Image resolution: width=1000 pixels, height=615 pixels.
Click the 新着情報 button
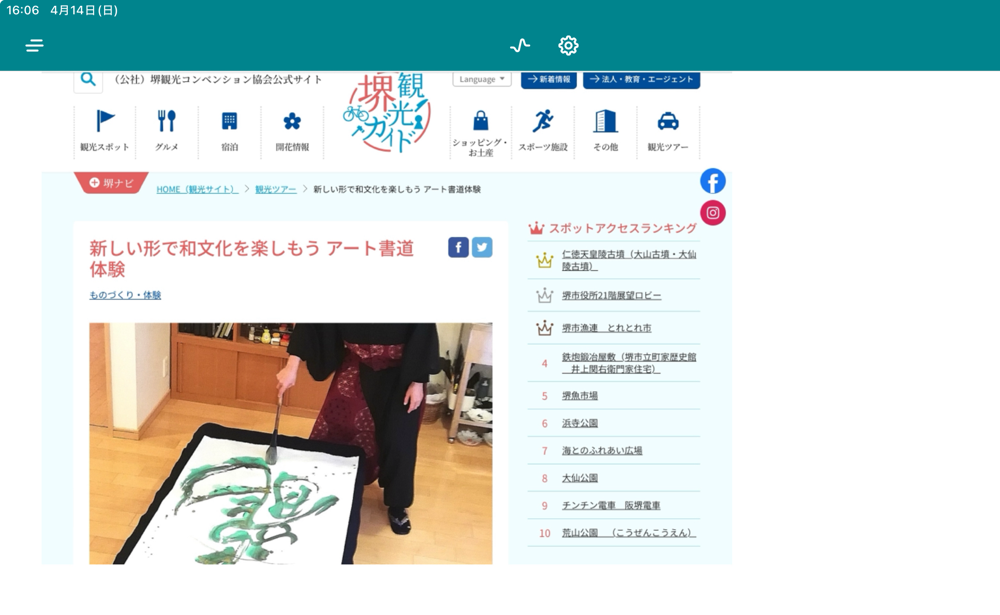(x=548, y=80)
